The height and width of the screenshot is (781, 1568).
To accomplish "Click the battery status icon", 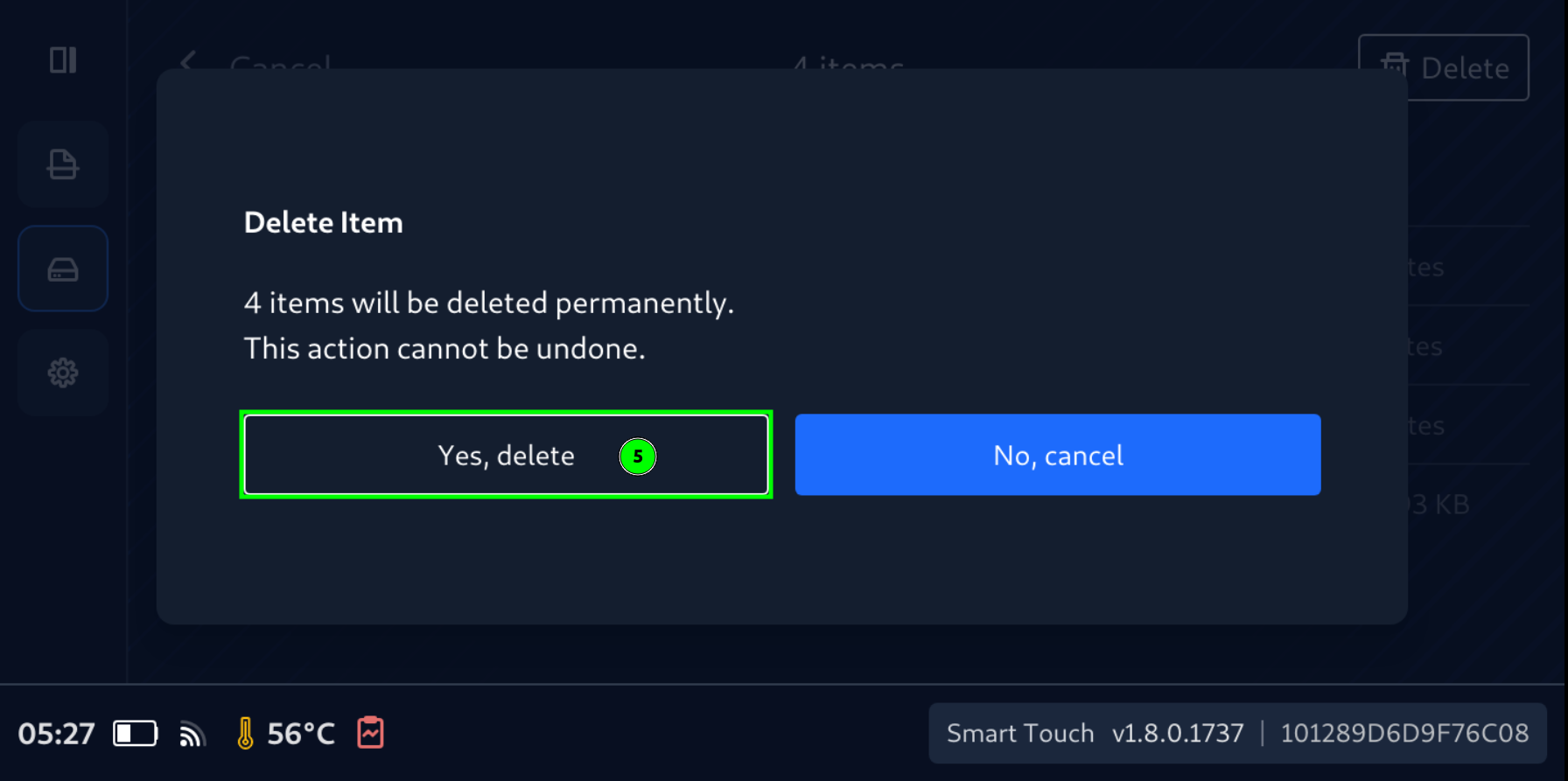I will 136,733.
